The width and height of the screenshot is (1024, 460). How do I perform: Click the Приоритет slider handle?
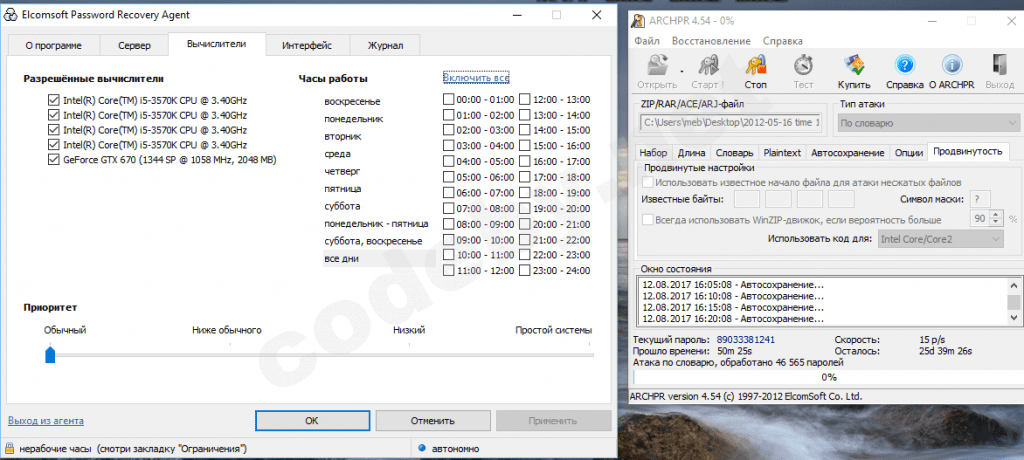click(50, 354)
